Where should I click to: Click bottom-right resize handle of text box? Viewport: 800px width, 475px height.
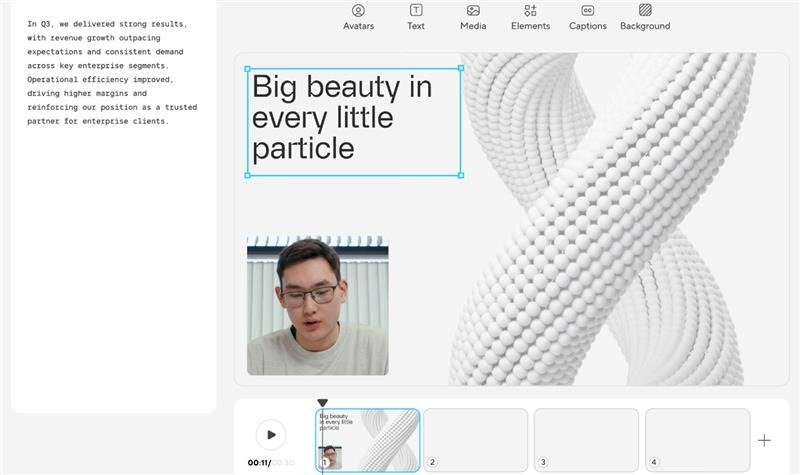pyautogui.click(x=460, y=175)
